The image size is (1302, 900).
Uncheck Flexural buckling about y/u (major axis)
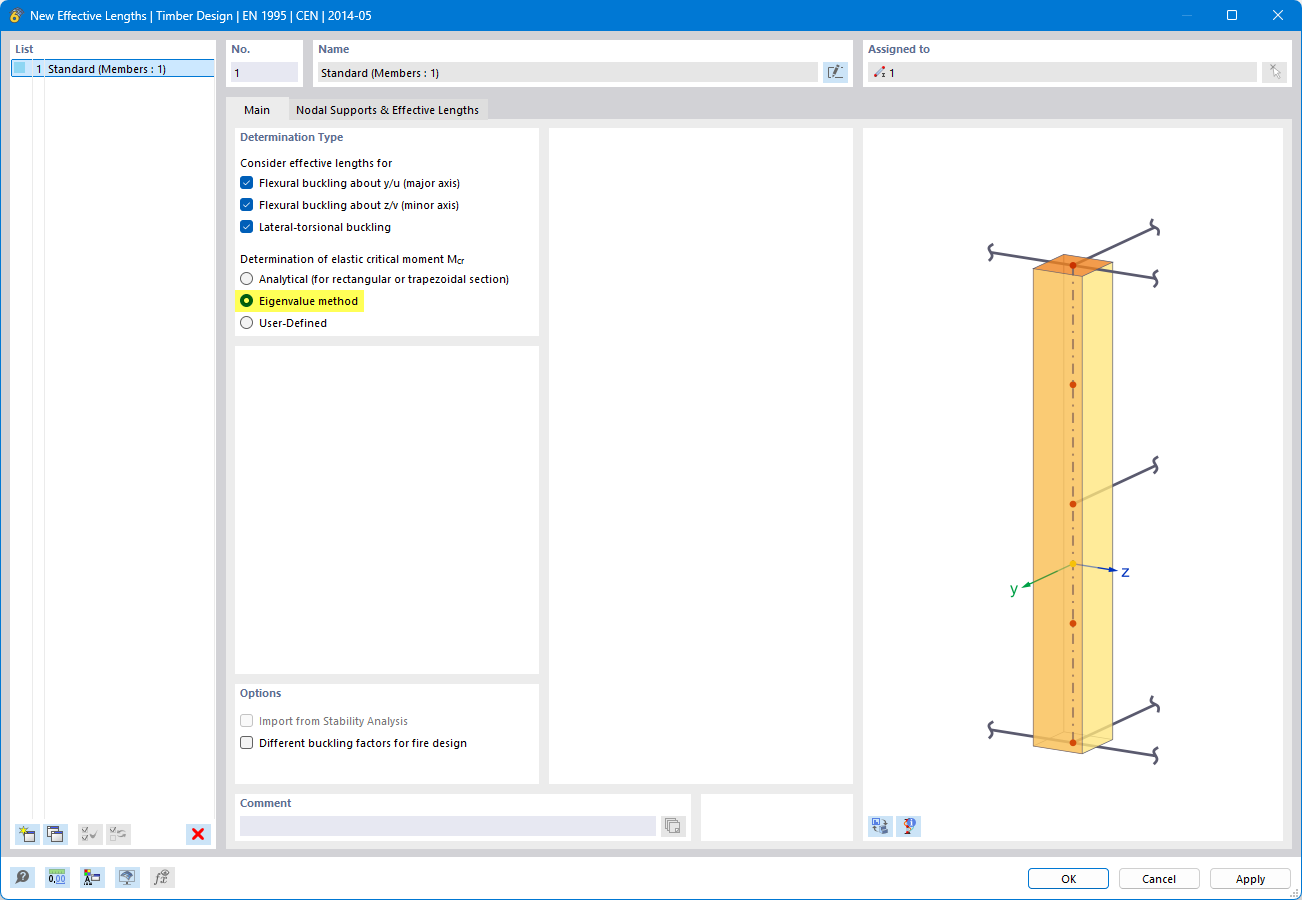point(247,183)
